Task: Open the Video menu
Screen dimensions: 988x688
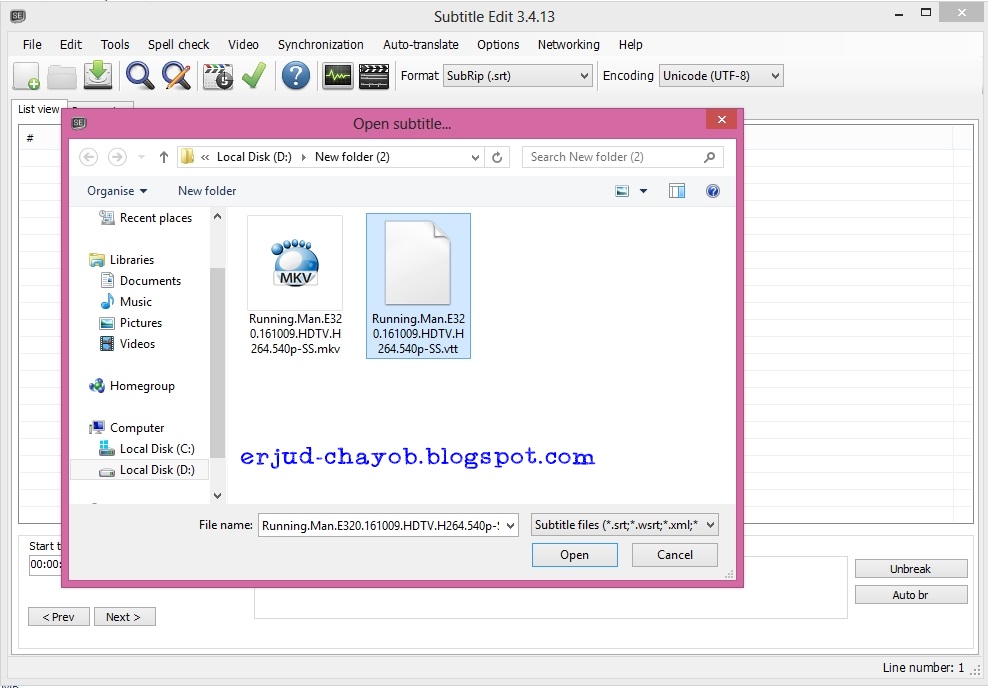Action: (243, 45)
